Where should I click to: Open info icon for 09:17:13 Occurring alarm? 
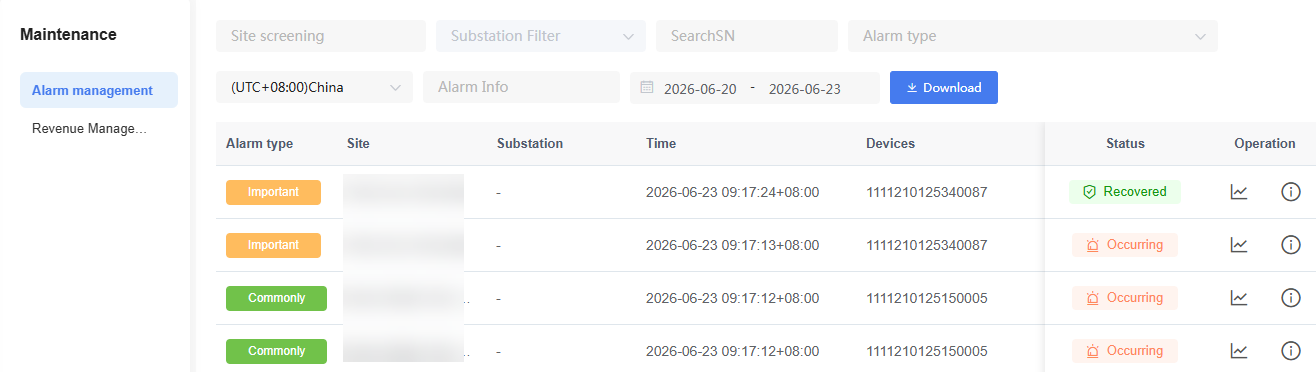(x=1291, y=245)
